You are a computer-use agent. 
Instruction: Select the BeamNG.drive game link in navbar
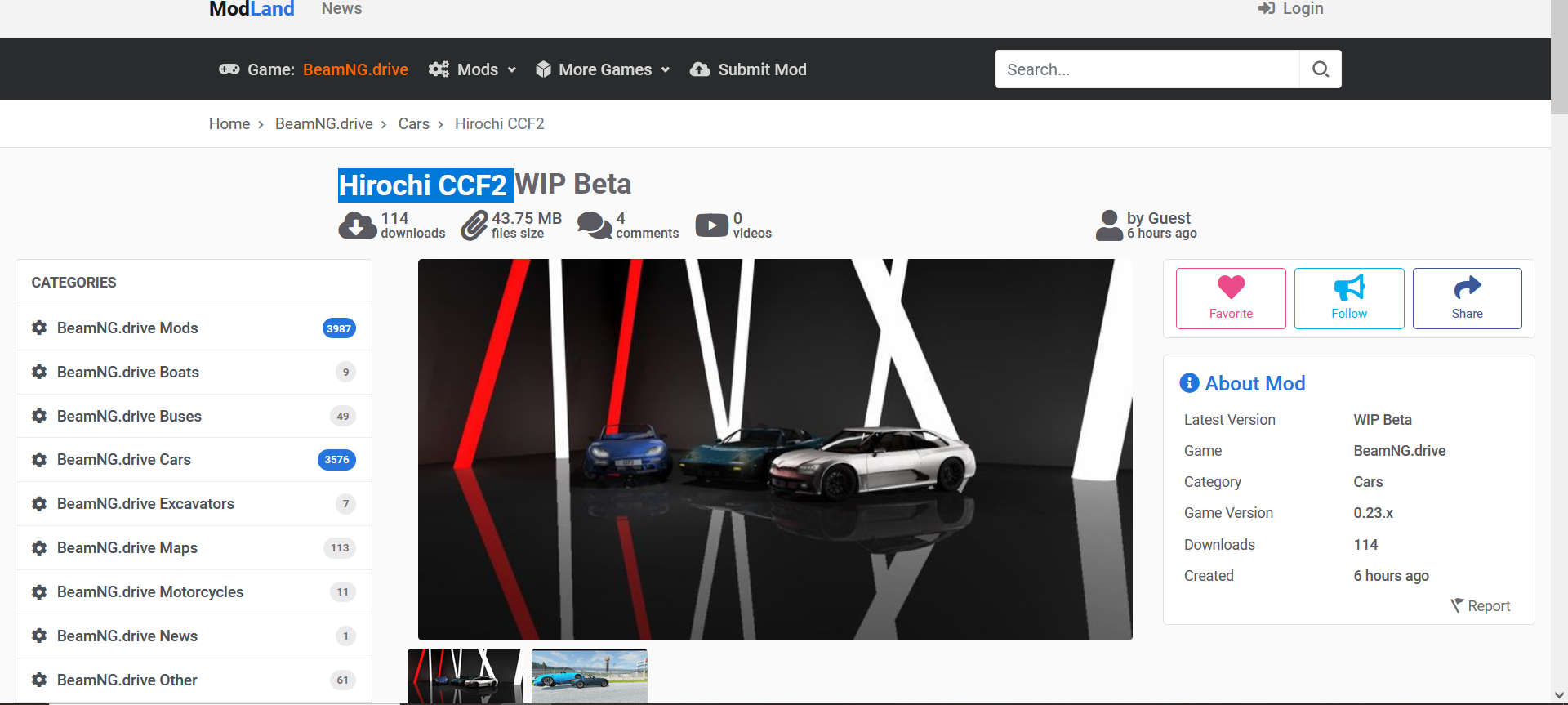tap(355, 69)
